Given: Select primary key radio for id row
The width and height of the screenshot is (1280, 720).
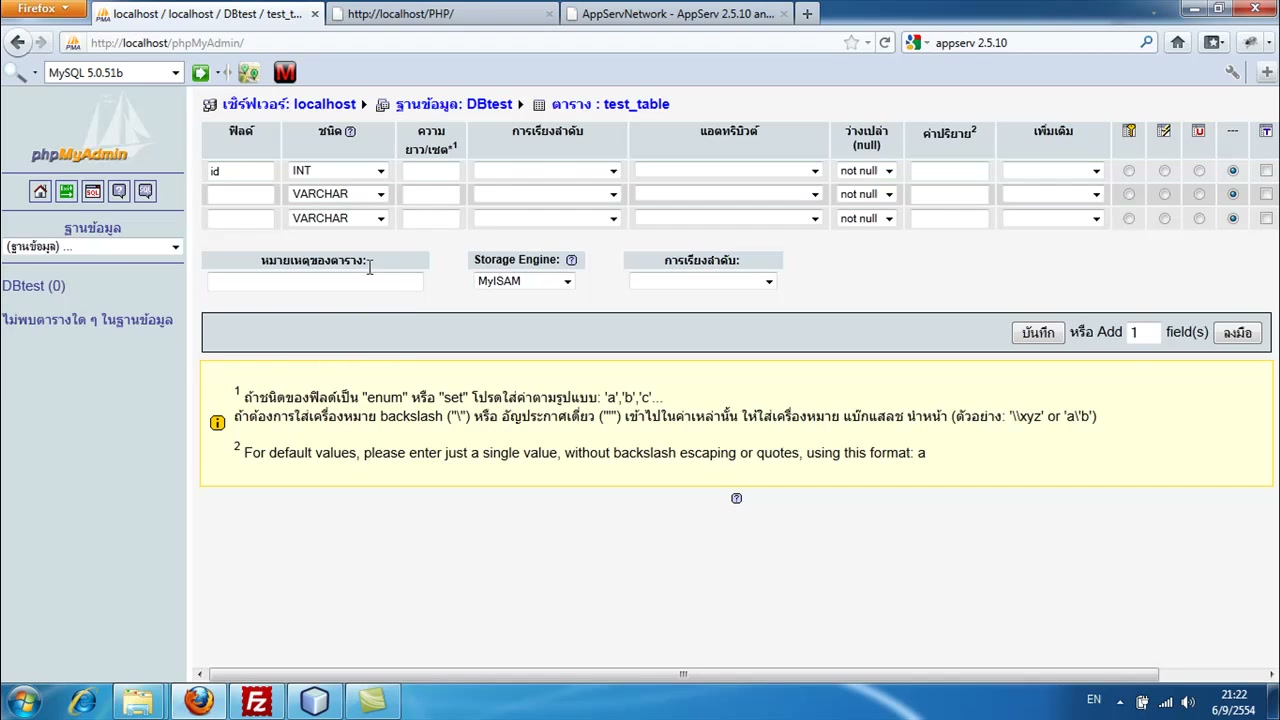Looking at the screenshot, I should tap(1129, 171).
